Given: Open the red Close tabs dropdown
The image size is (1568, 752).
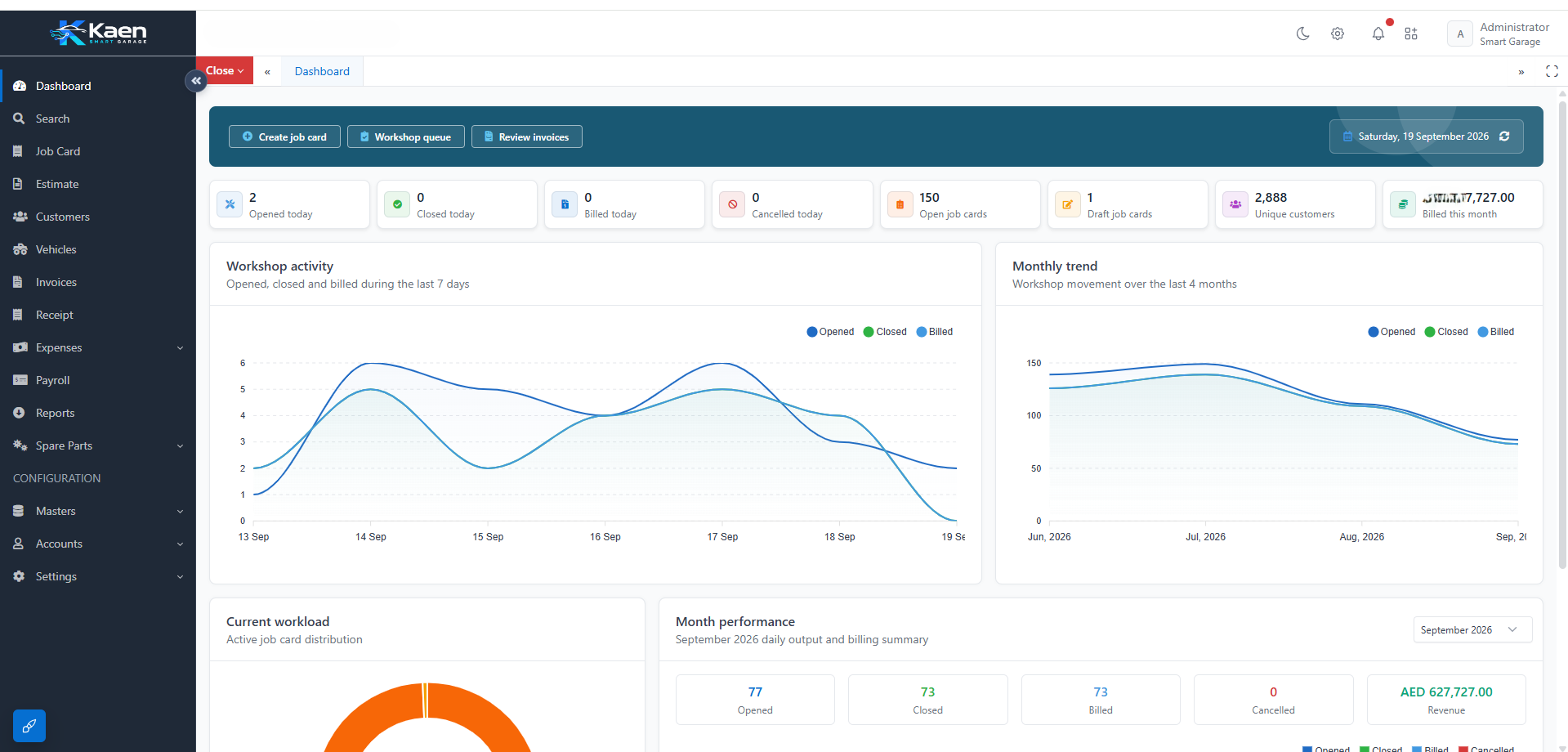Looking at the screenshot, I should (x=225, y=71).
